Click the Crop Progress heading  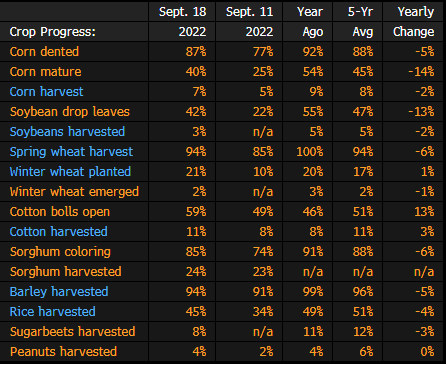point(53,32)
